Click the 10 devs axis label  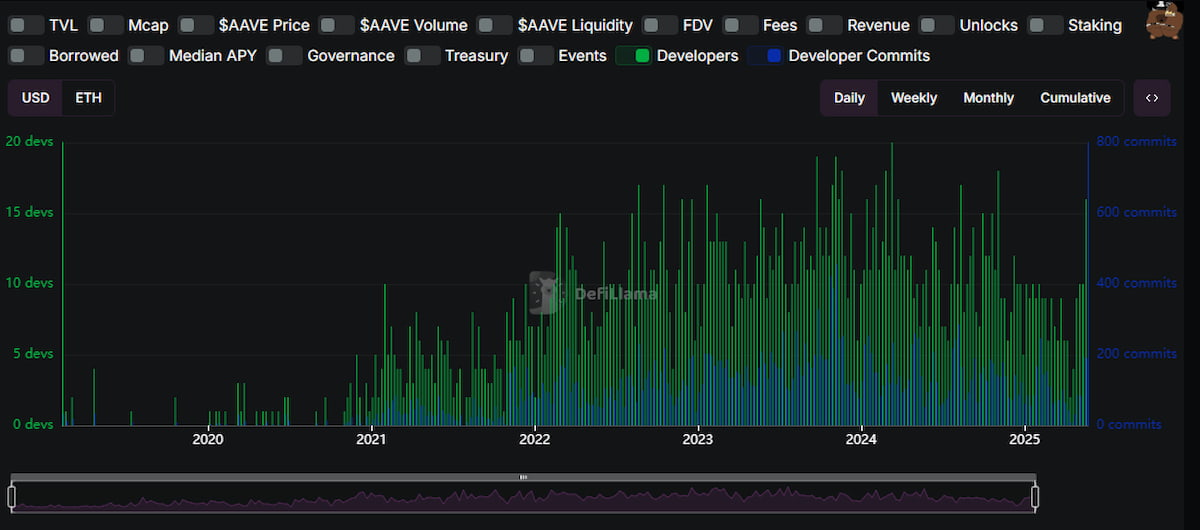coord(30,283)
